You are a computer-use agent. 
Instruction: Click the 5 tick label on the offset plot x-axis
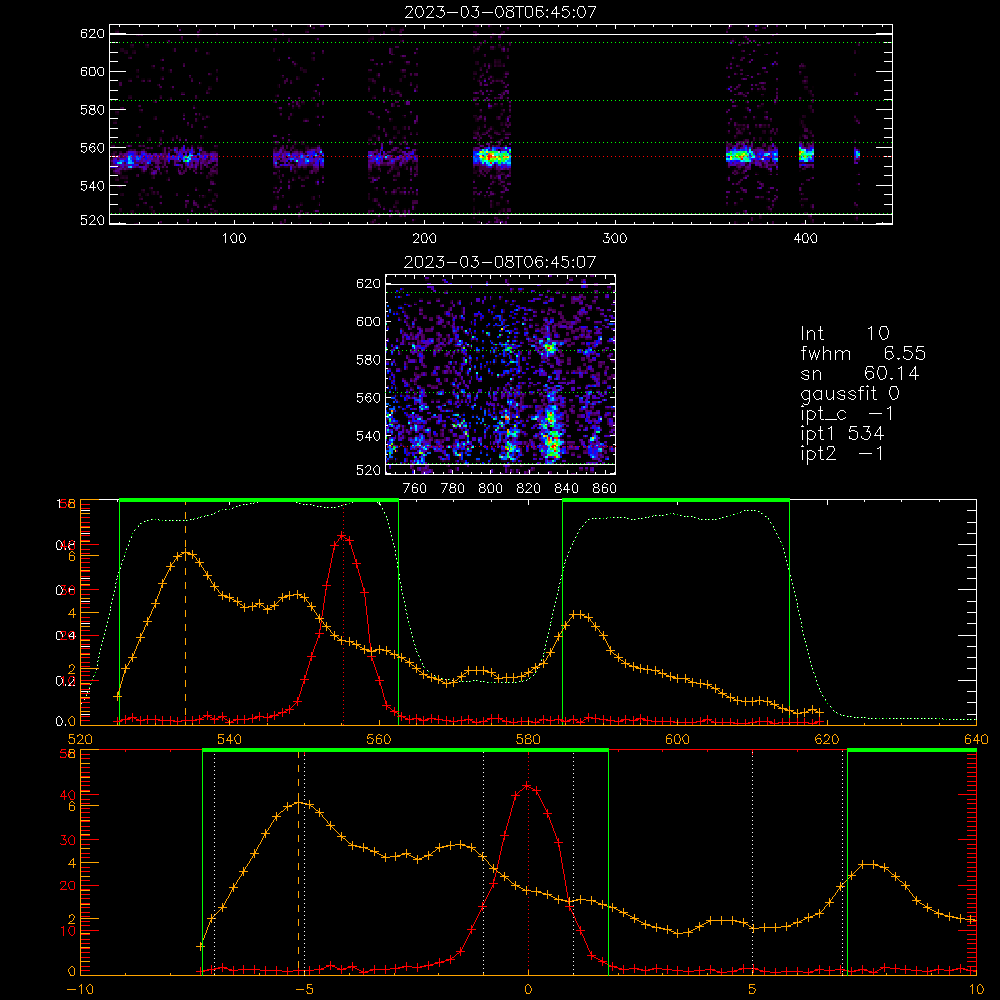753,990
